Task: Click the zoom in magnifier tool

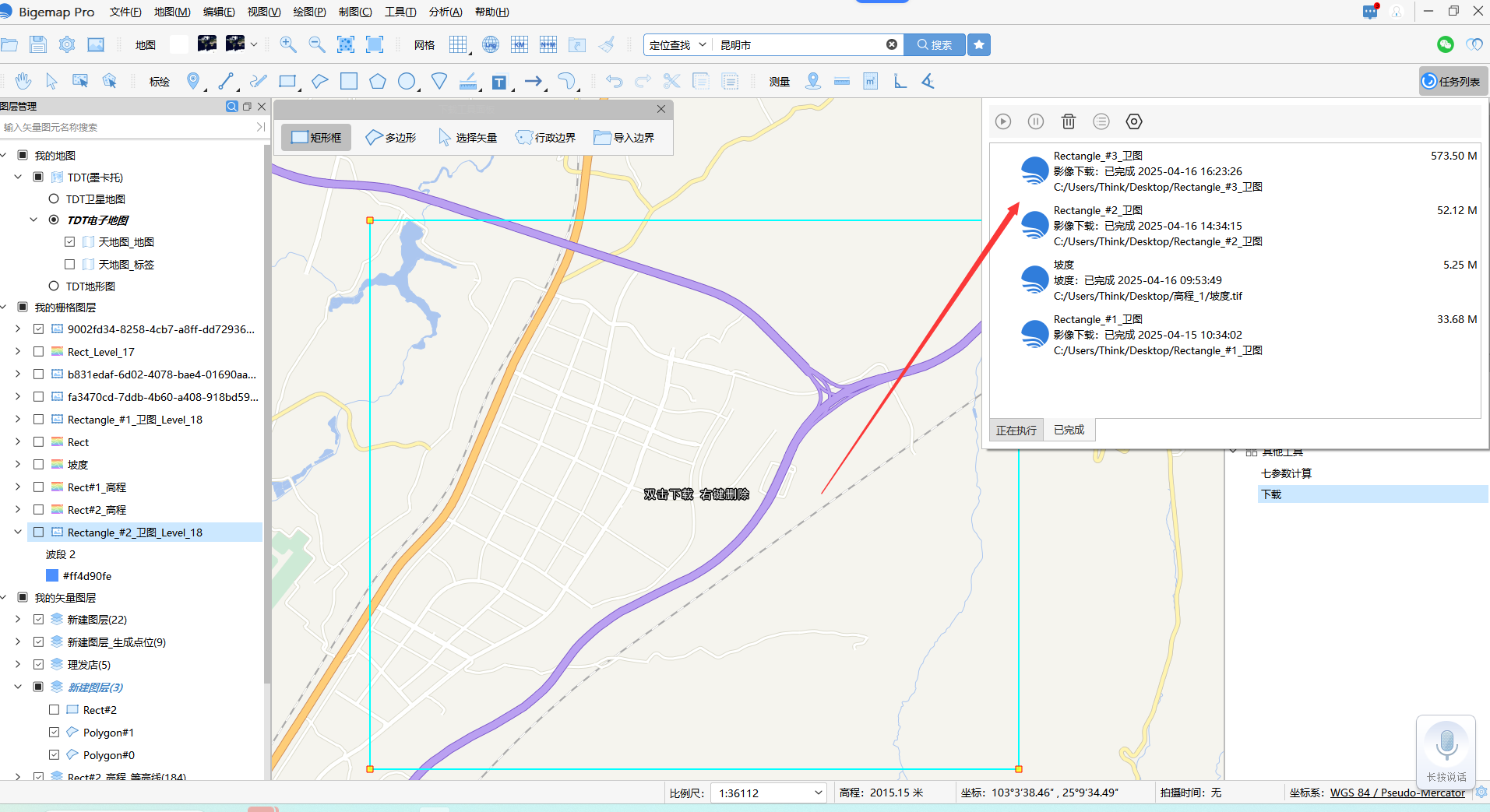Action: pos(288,44)
